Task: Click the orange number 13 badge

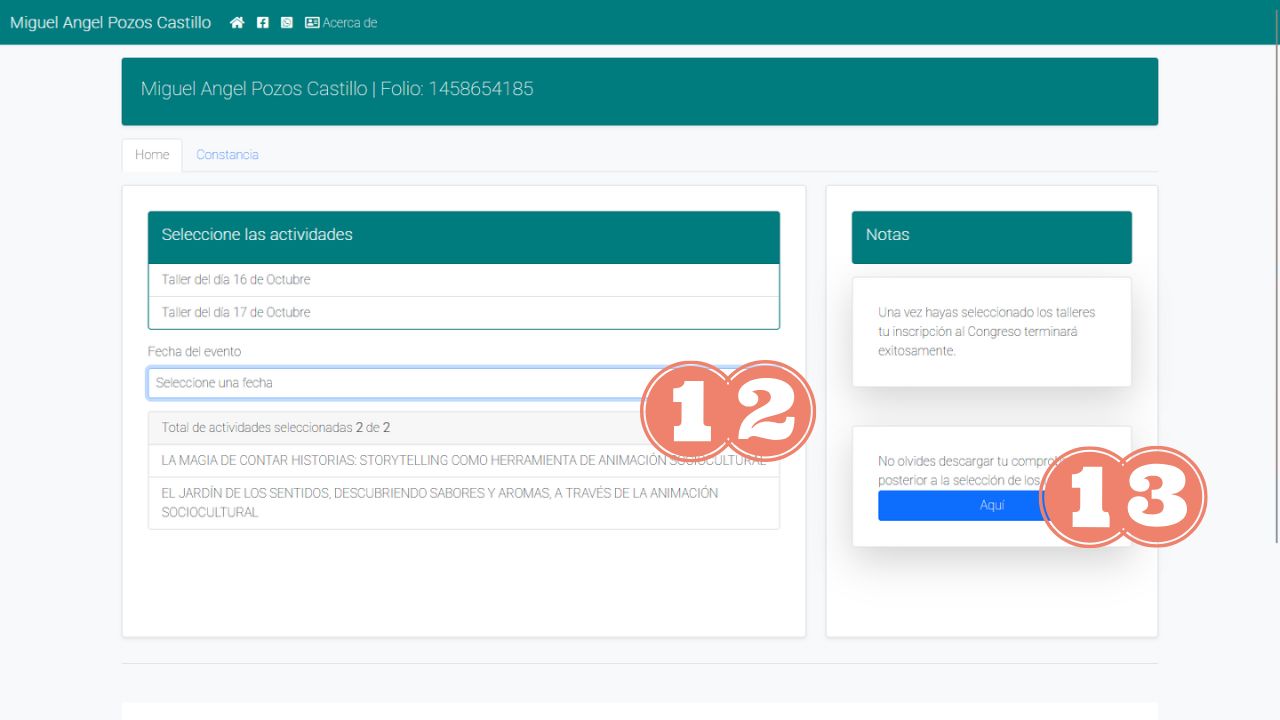Action: (1123, 497)
